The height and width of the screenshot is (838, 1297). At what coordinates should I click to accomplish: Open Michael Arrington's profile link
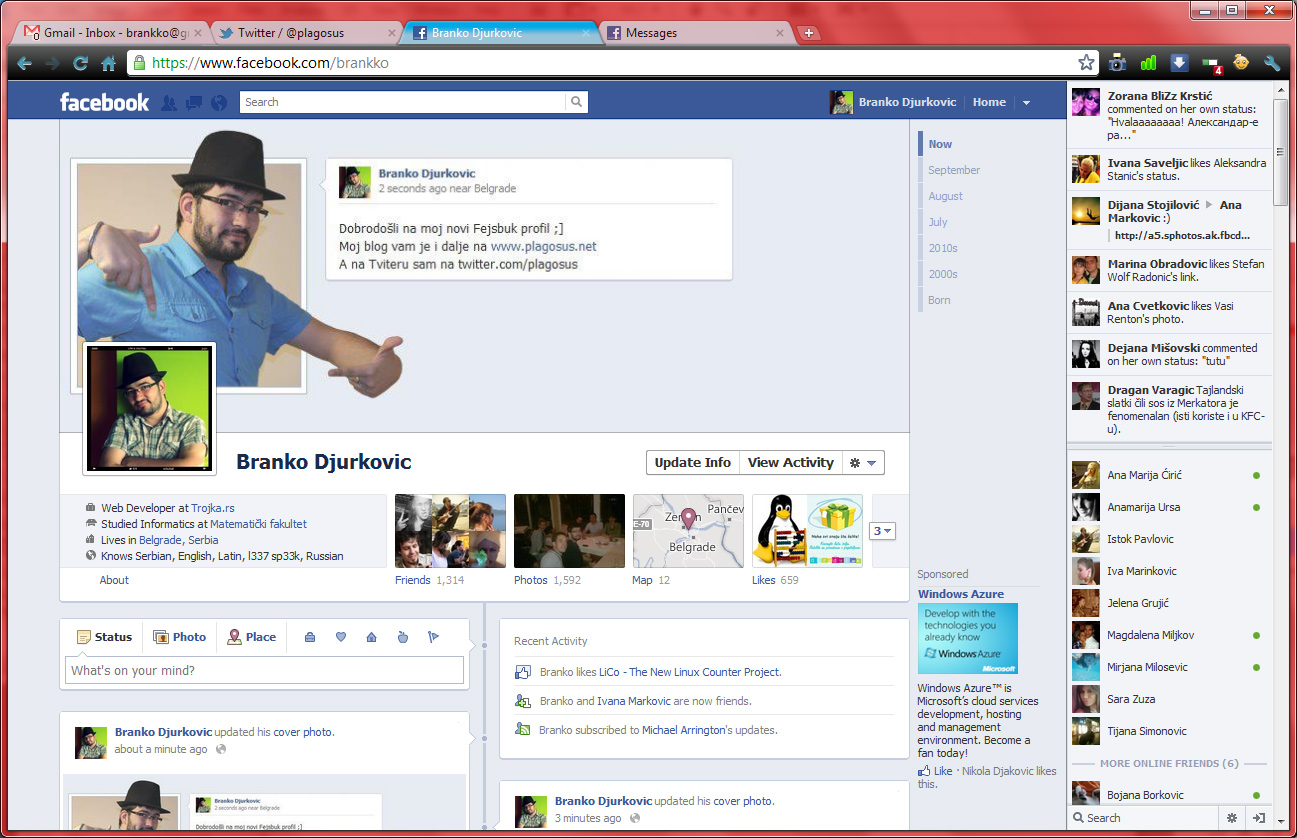tap(686, 730)
